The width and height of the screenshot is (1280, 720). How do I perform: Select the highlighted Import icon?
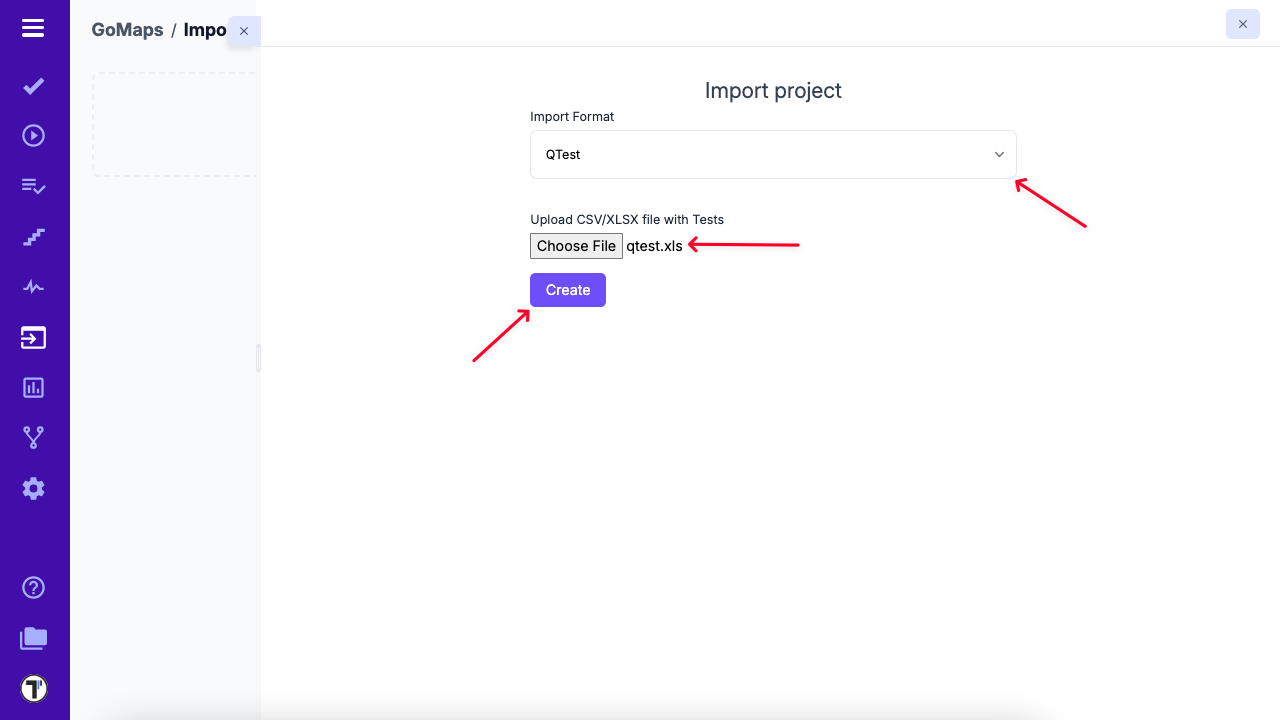point(33,337)
